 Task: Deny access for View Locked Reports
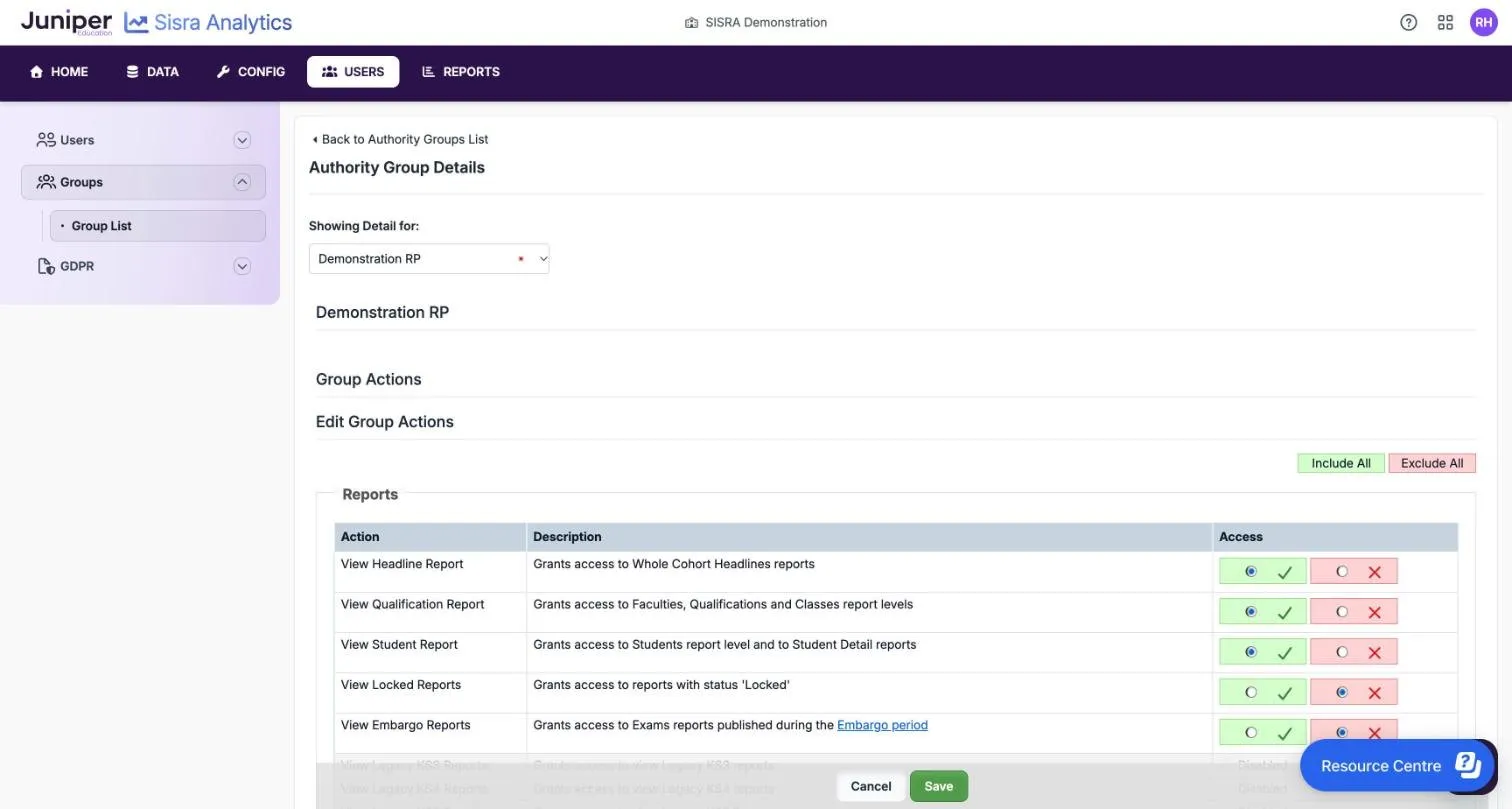[1342, 692]
